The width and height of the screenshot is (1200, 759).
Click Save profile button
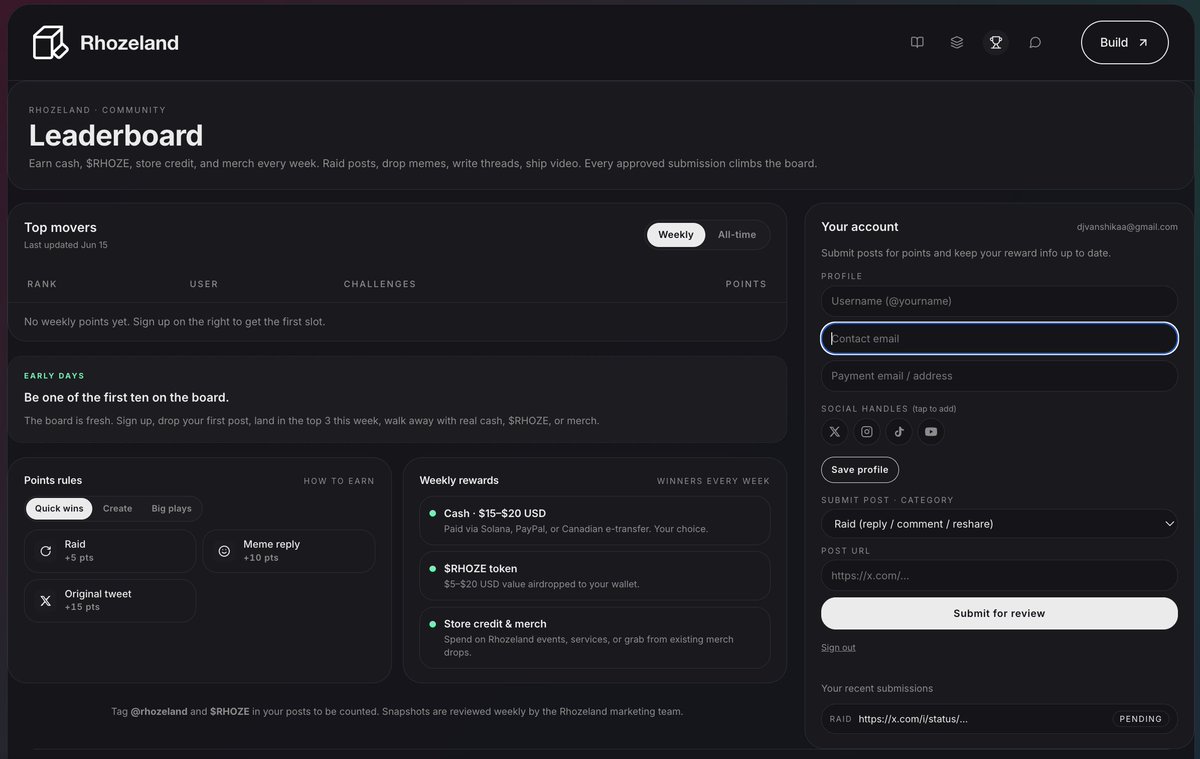860,470
